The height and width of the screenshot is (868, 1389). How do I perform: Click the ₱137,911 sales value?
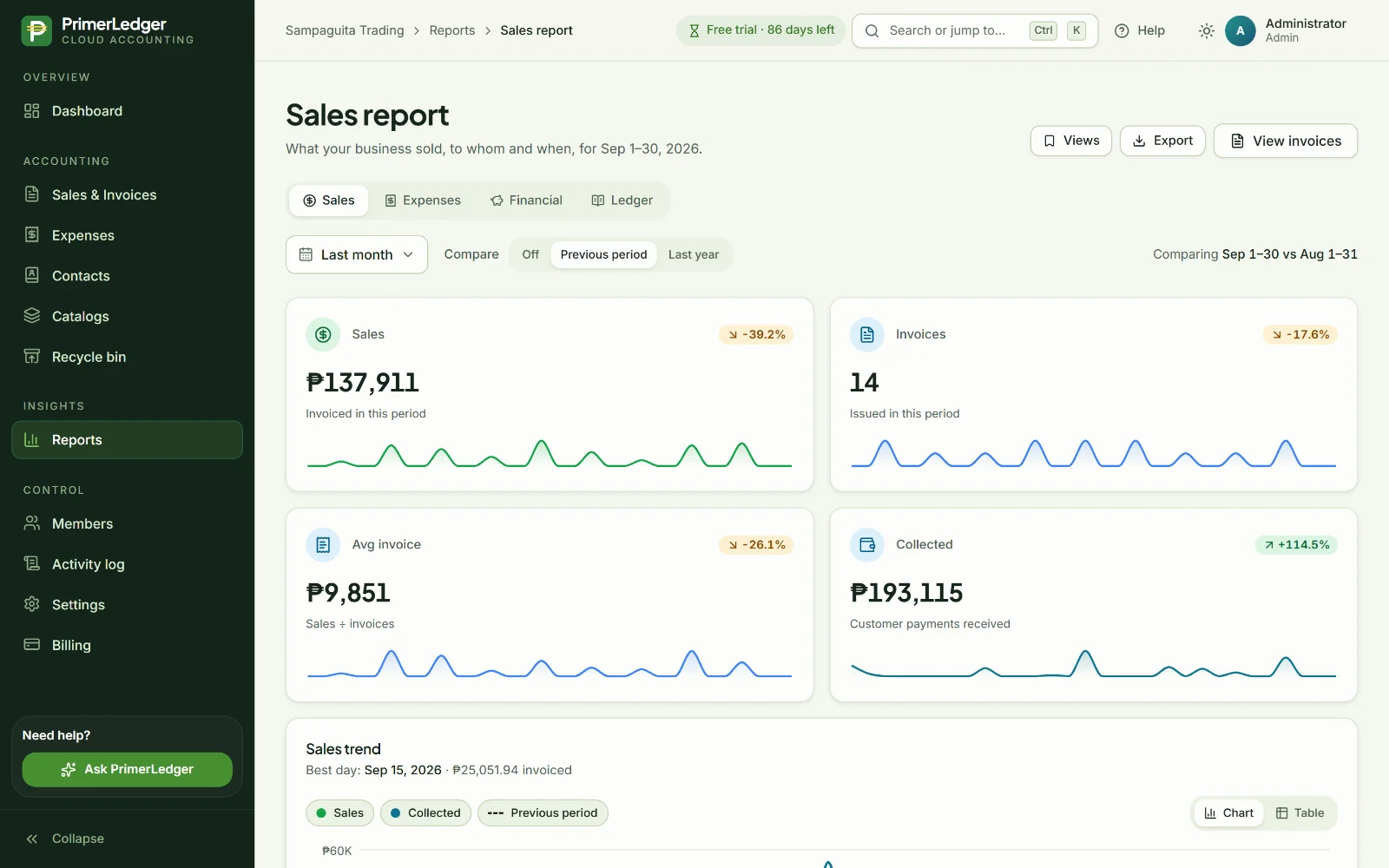click(362, 383)
